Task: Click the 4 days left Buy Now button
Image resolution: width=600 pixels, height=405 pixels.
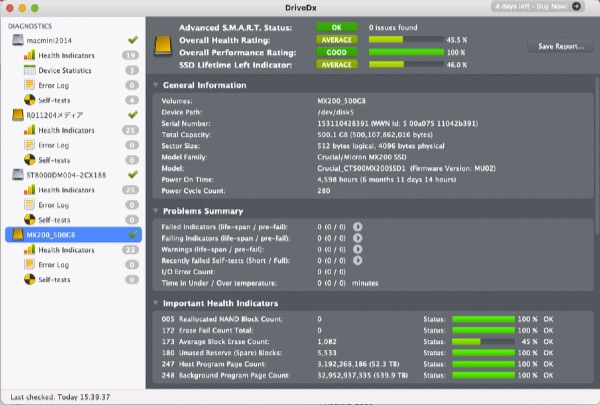Action: [538, 7]
